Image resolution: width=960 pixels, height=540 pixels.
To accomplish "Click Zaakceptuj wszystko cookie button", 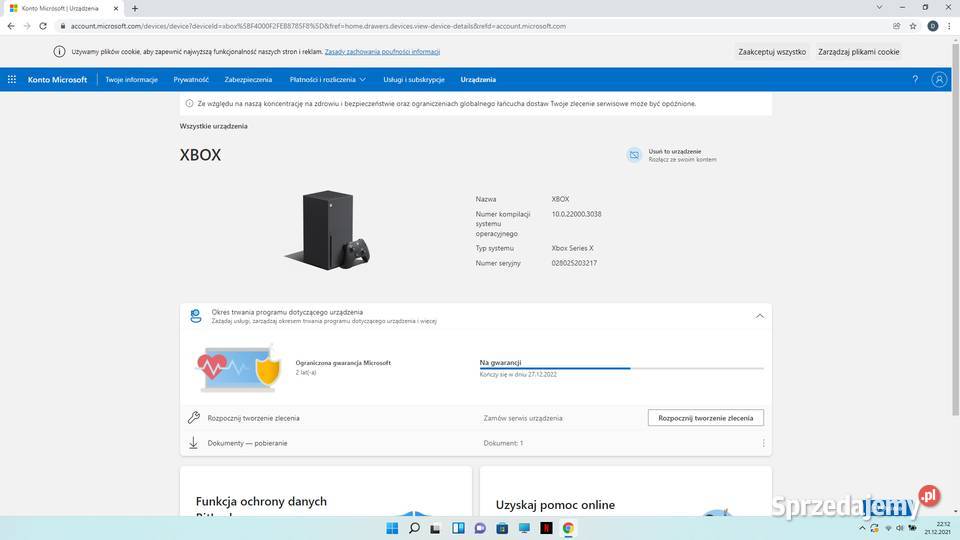I will click(x=771, y=52).
